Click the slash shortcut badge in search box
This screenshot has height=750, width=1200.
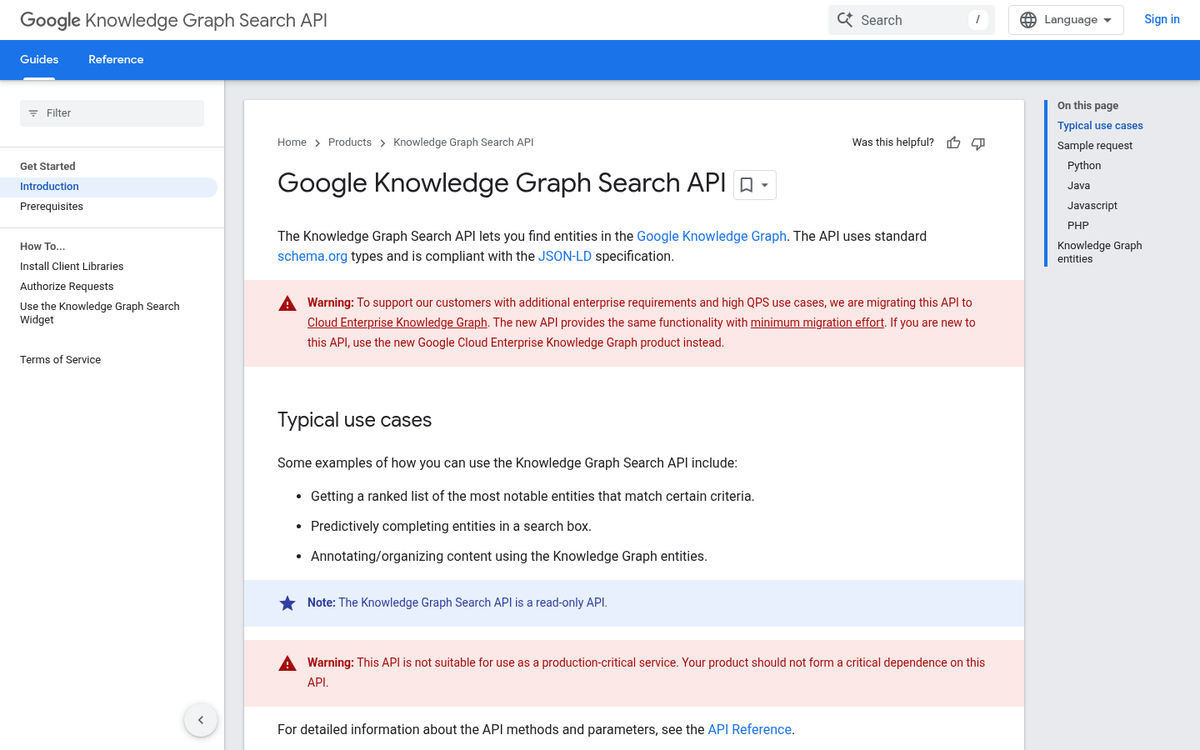(x=978, y=20)
